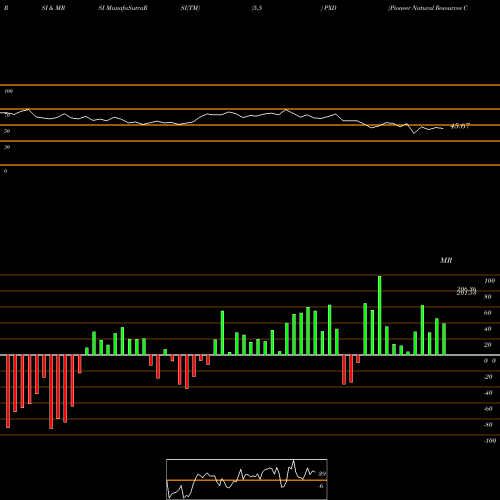Click the MR axis label -60
Viewport: 500px width, 500px height.
coord(488,409)
